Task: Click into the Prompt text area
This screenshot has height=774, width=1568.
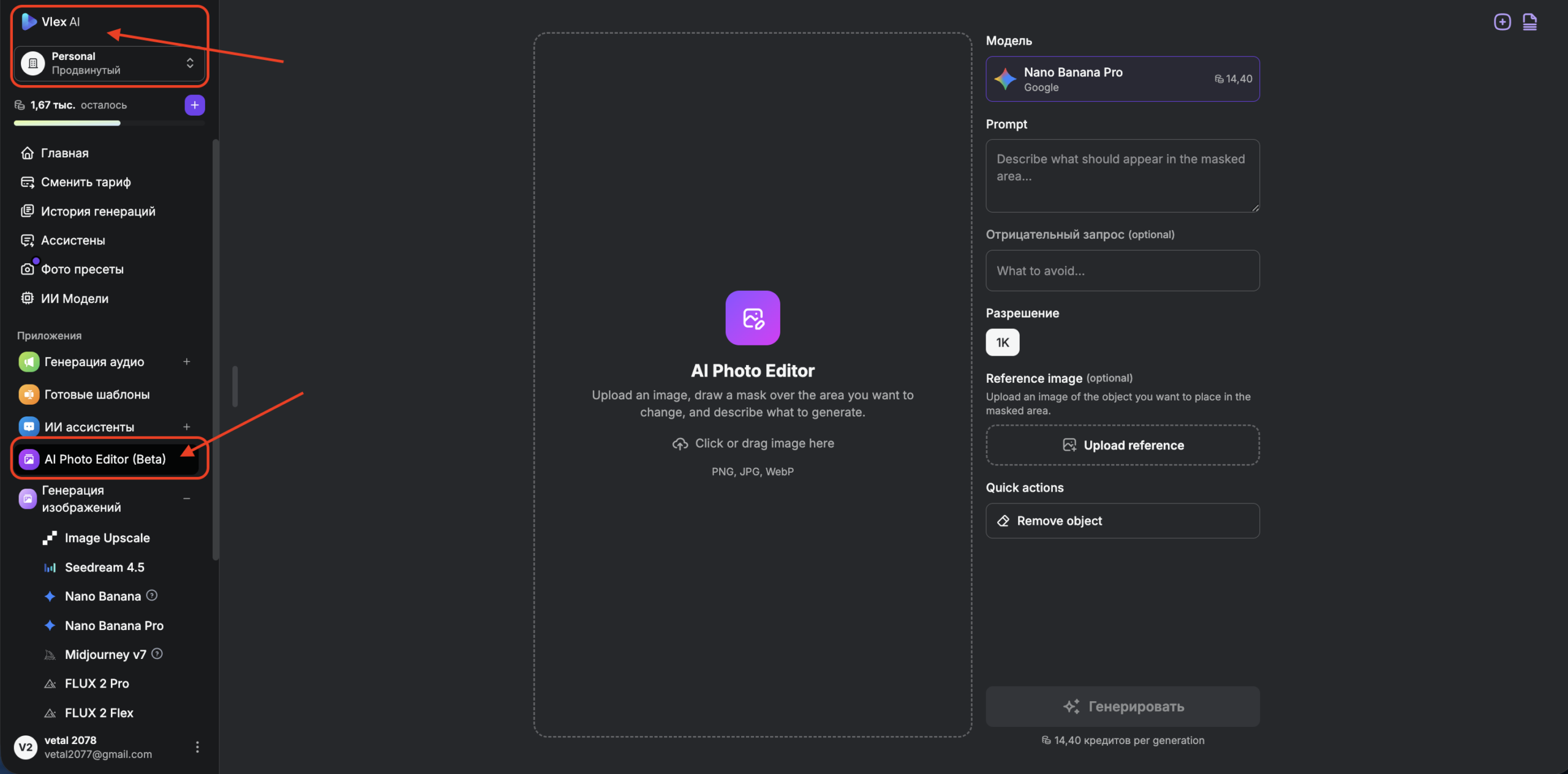Action: [x=1122, y=176]
